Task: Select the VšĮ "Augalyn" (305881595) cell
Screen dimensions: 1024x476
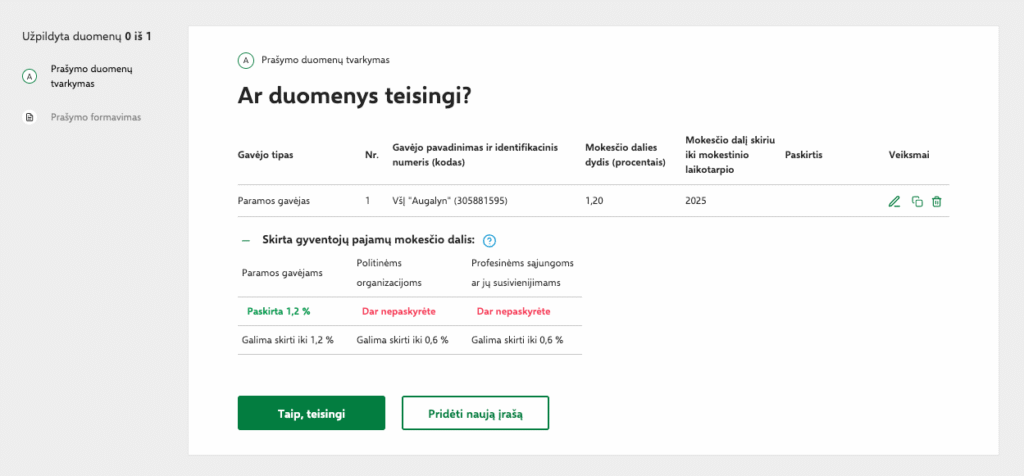Action: (x=450, y=201)
